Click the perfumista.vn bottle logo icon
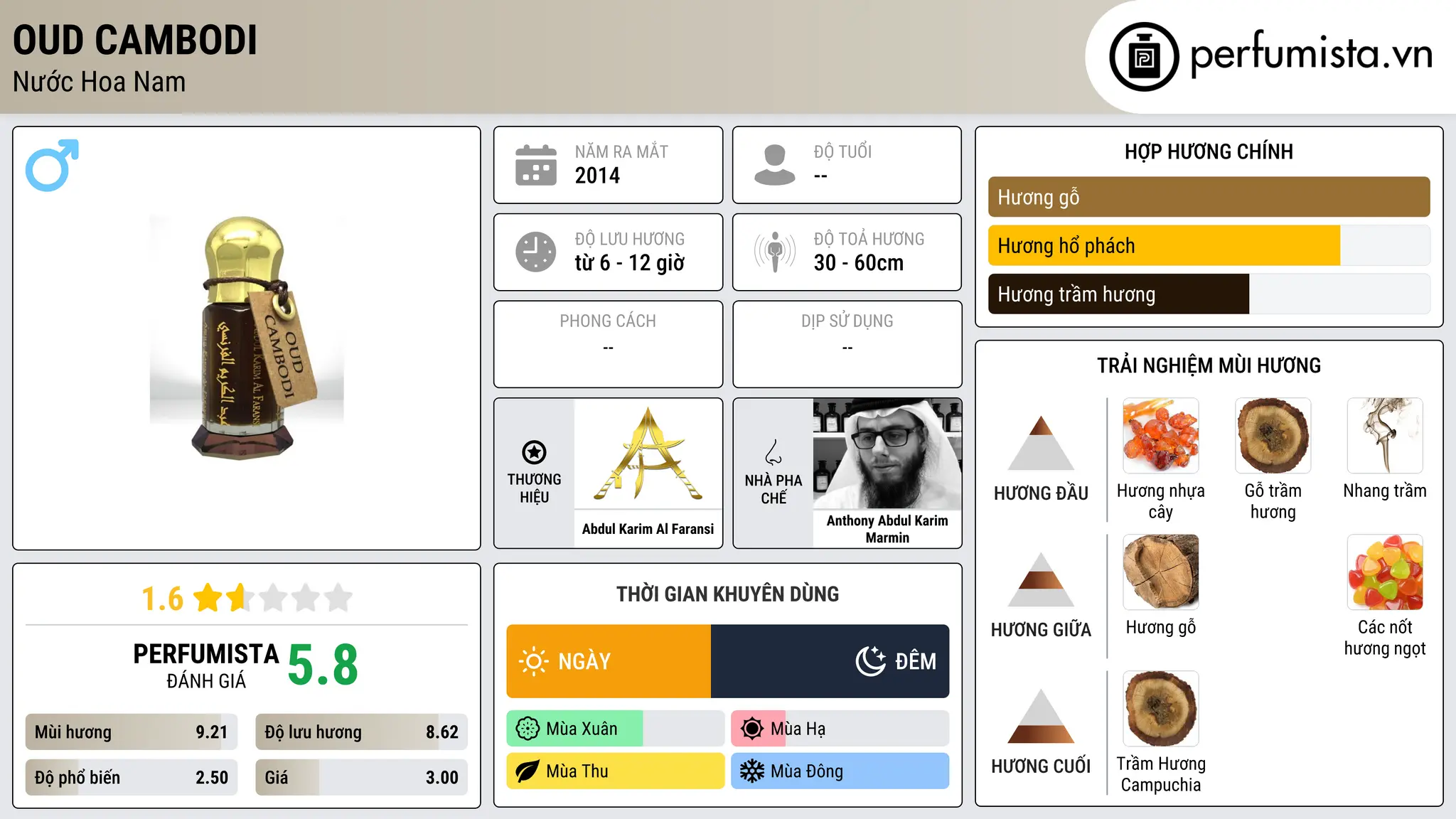Viewport: 1456px width, 819px height. [x=1144, y=57]
